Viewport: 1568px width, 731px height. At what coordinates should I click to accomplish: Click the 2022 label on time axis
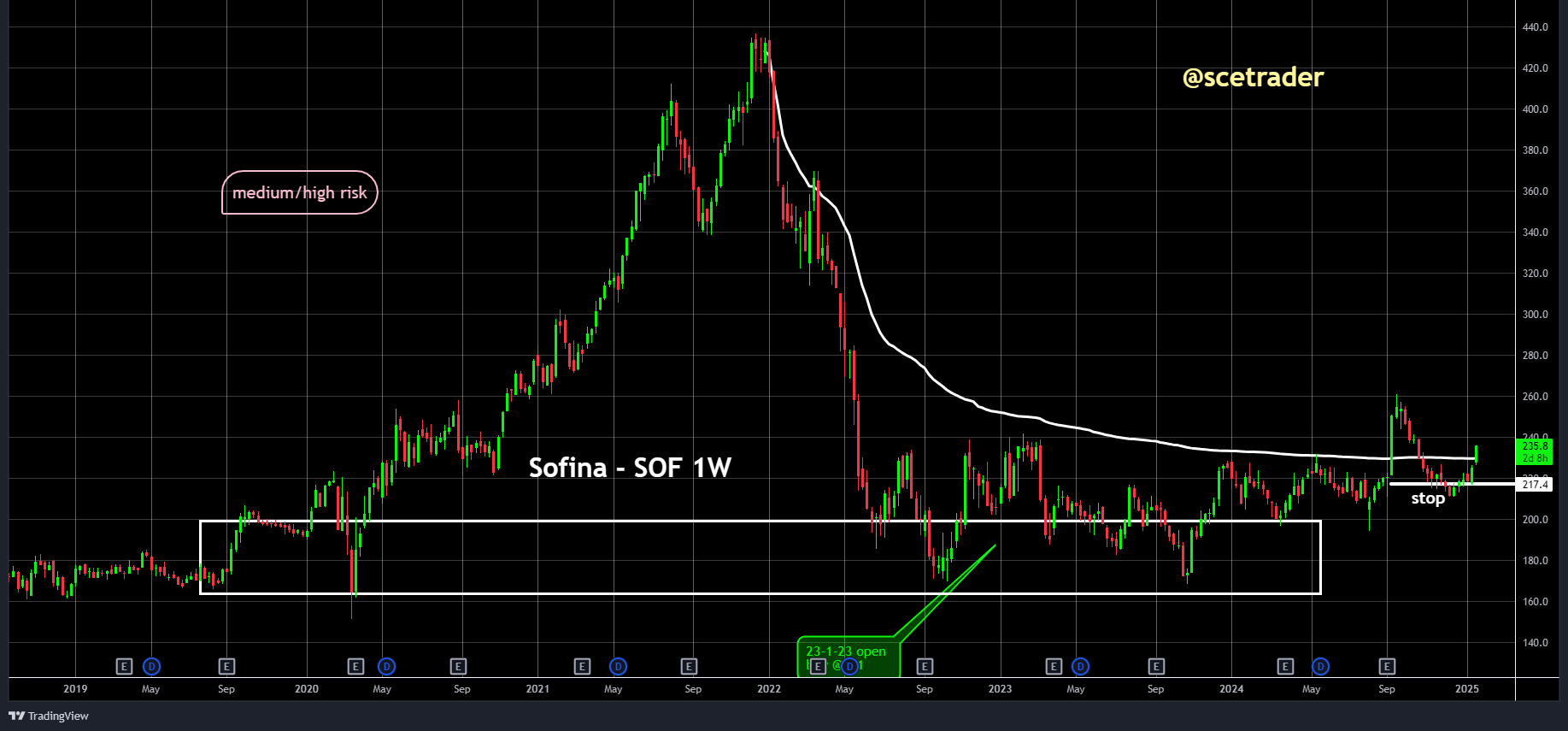click(769, 689)
